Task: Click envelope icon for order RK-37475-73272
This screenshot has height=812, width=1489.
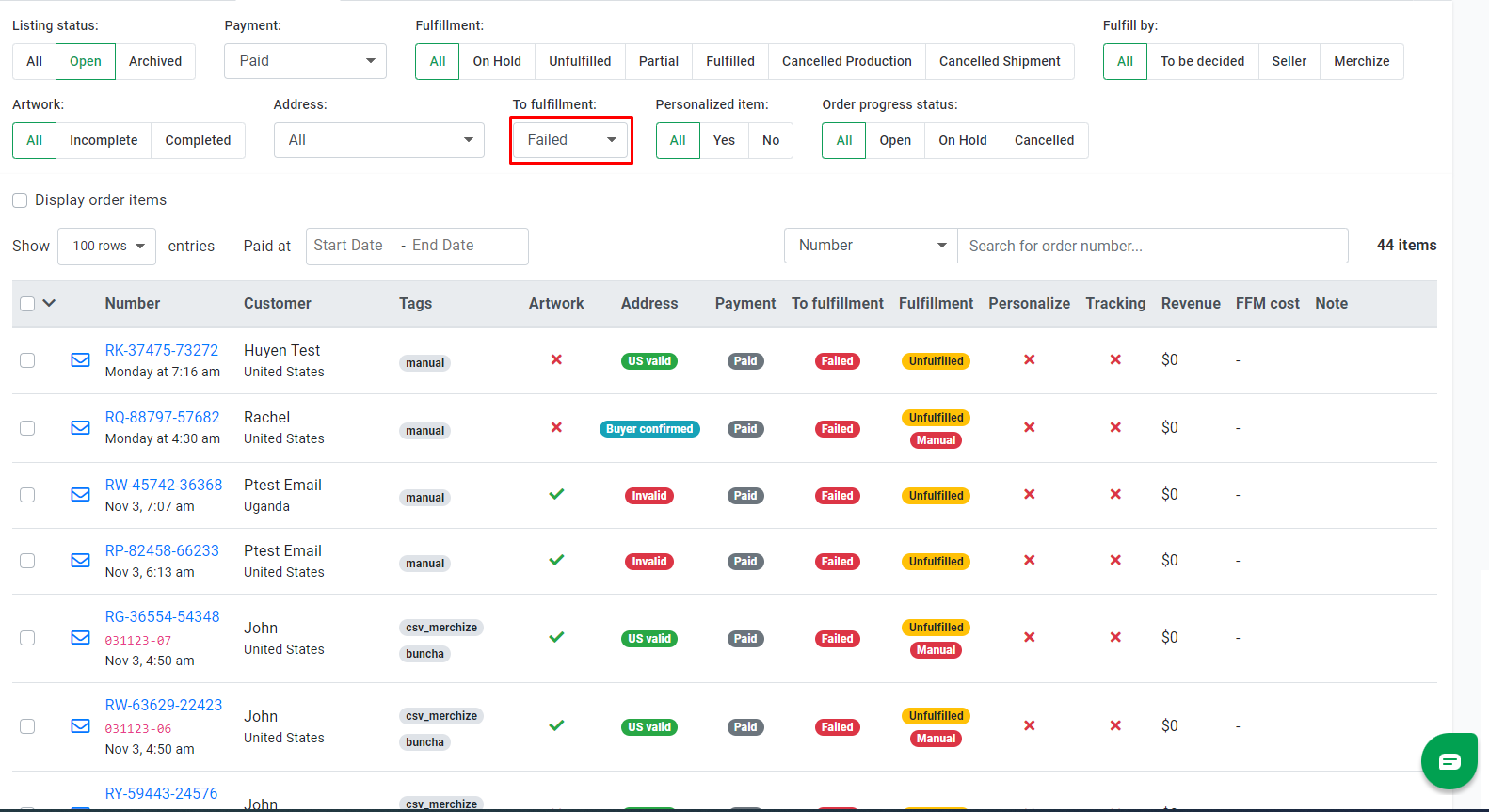Action: point(81,360)
